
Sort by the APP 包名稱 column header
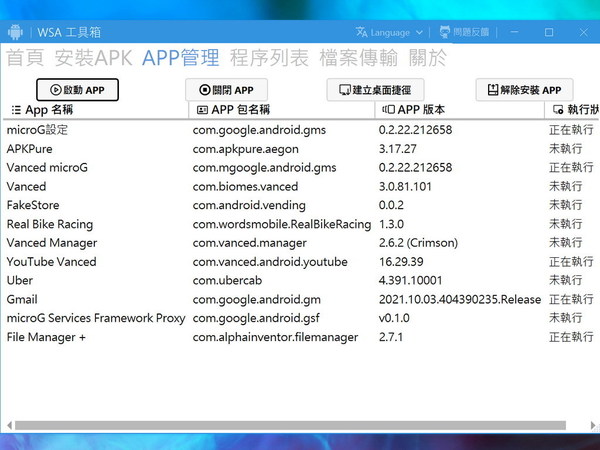(x=282, y=110)
